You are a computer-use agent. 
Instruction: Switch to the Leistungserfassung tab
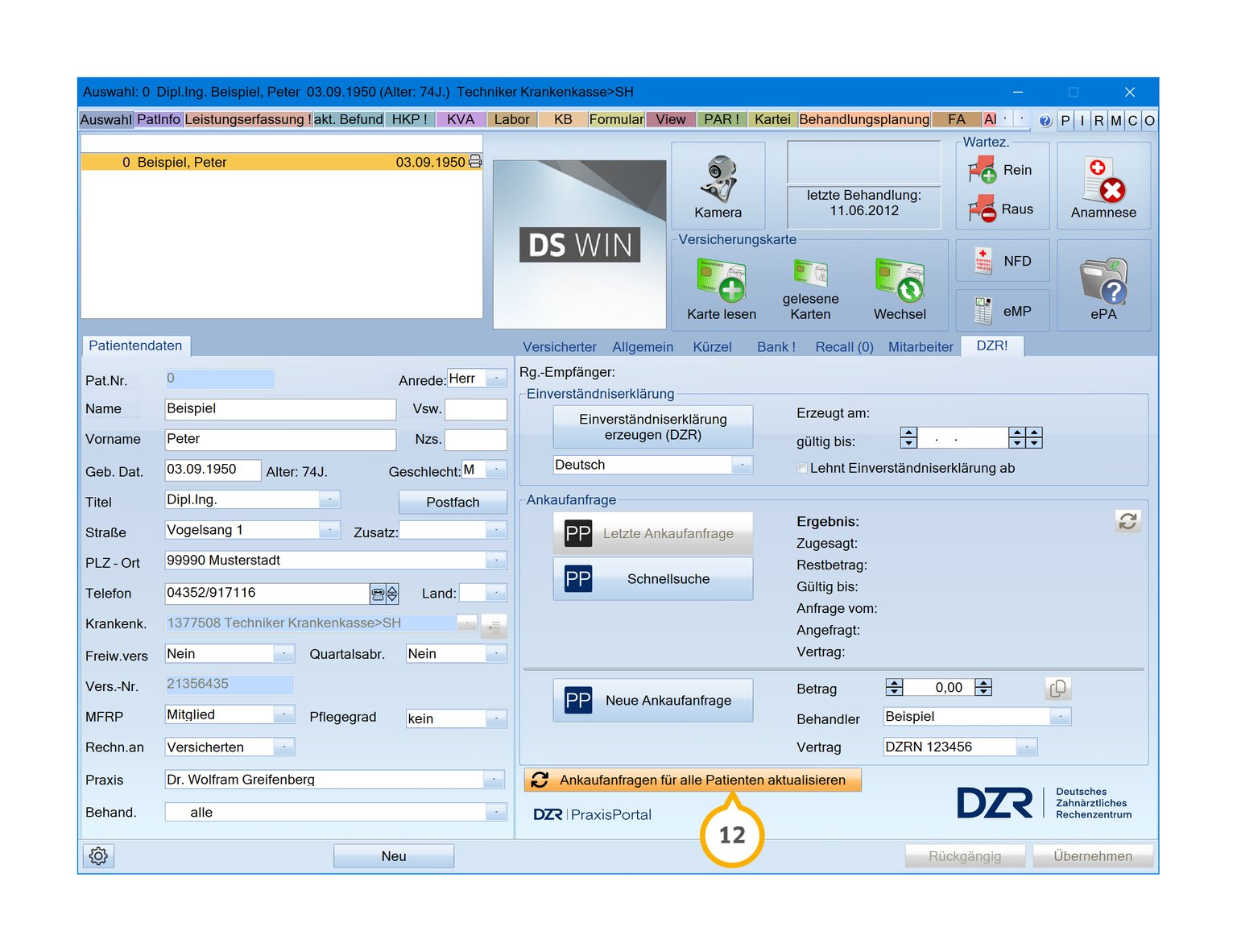(x=247, y=119)
